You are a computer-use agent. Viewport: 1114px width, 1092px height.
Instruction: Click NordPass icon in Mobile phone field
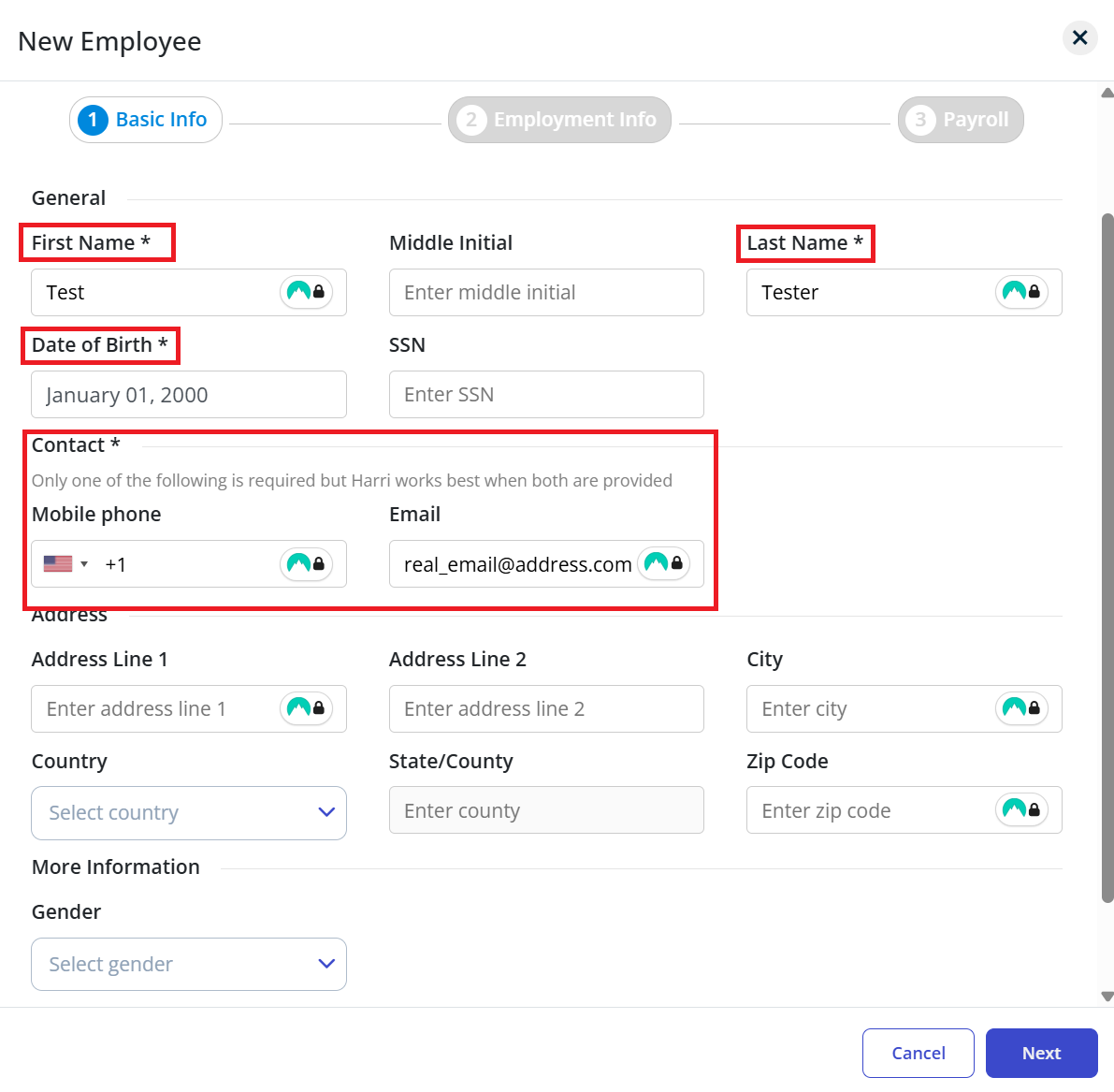coord(306,563)
